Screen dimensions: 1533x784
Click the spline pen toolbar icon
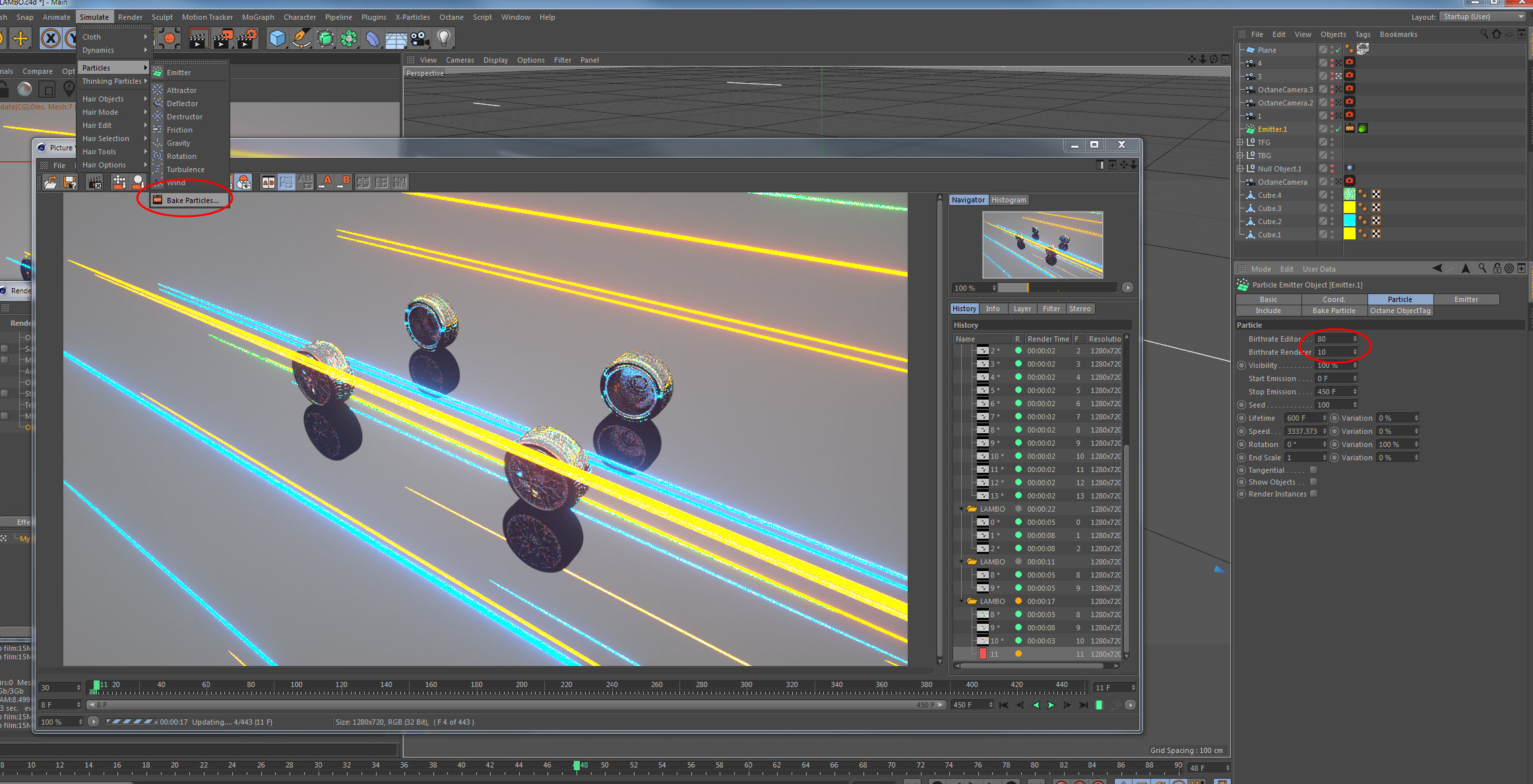tap(301, 39)
